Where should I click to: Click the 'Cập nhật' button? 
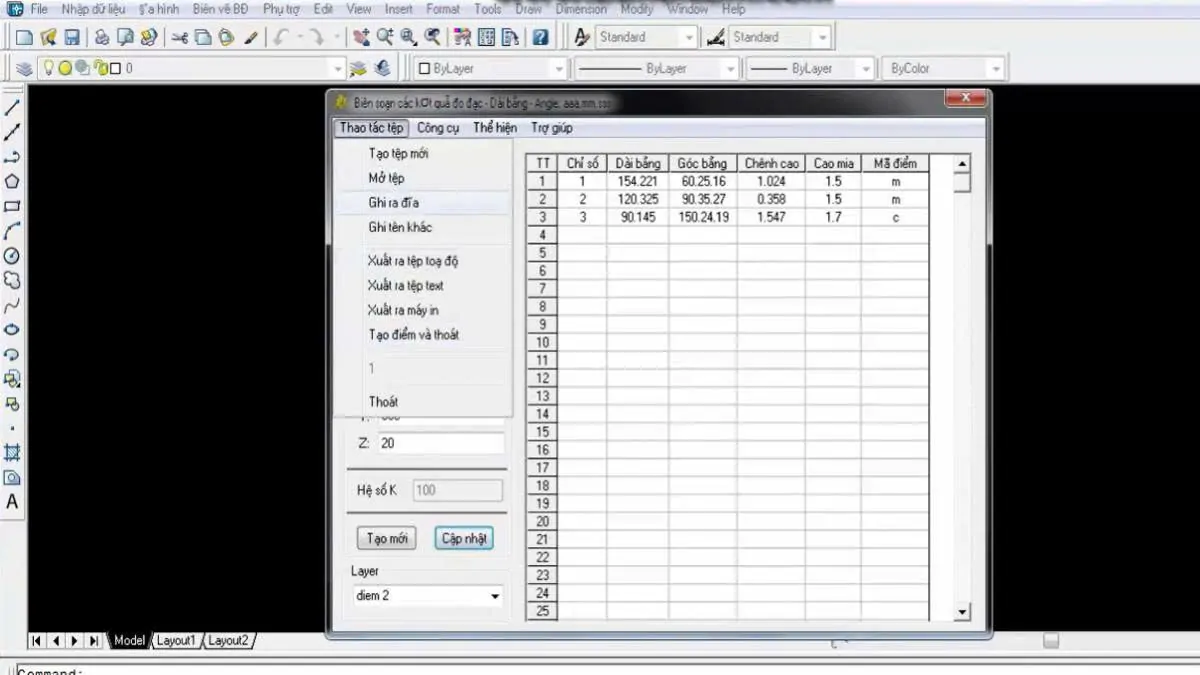(x=464, y=538)
